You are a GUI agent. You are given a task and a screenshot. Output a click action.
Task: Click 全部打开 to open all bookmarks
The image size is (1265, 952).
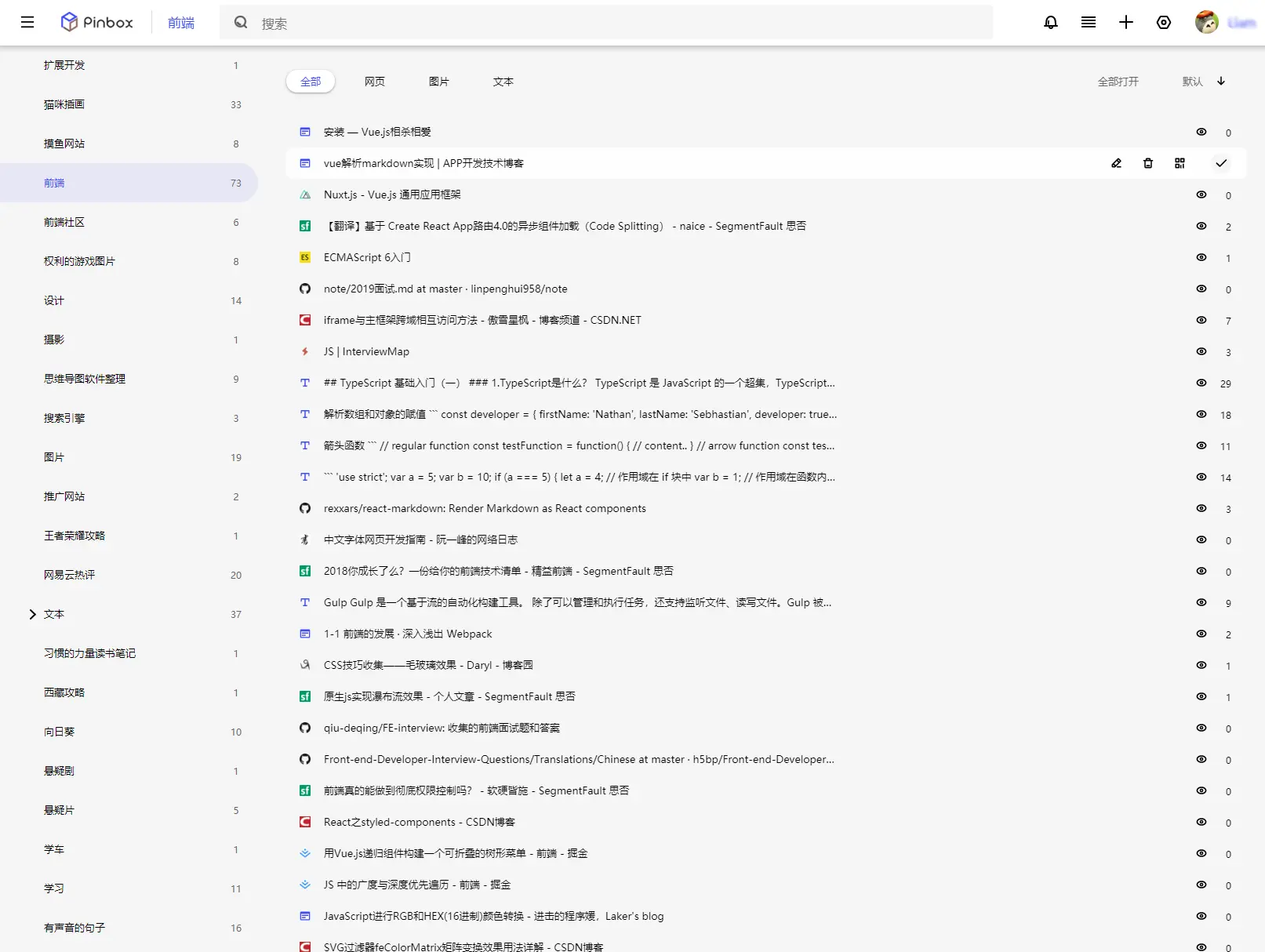click(1118, 82)
